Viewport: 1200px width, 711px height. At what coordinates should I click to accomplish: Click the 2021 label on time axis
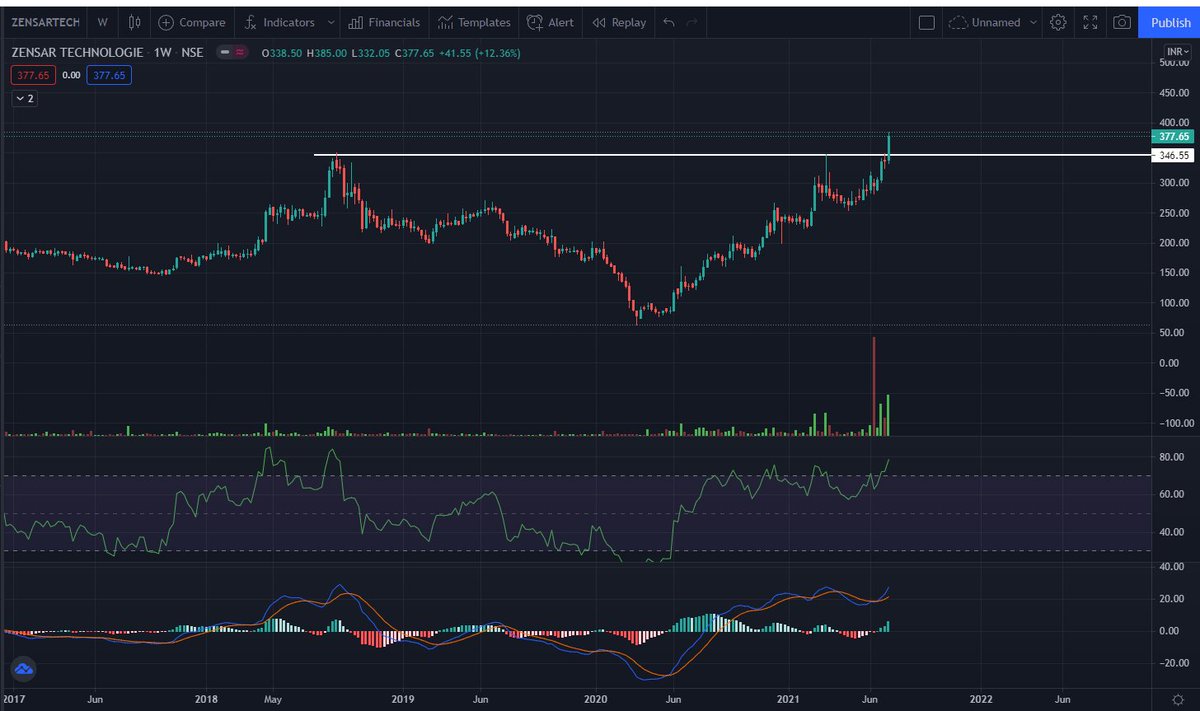(790, 700)
